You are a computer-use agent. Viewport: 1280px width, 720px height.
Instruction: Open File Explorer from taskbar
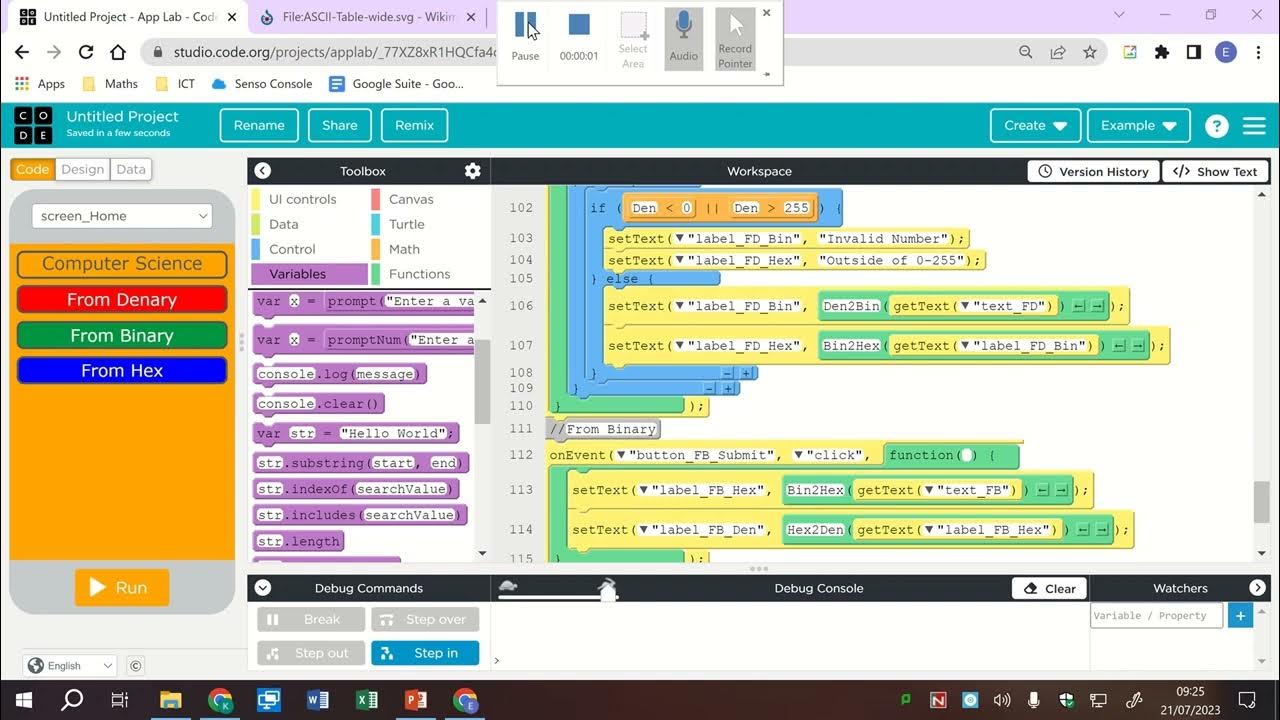coord(171,700)
